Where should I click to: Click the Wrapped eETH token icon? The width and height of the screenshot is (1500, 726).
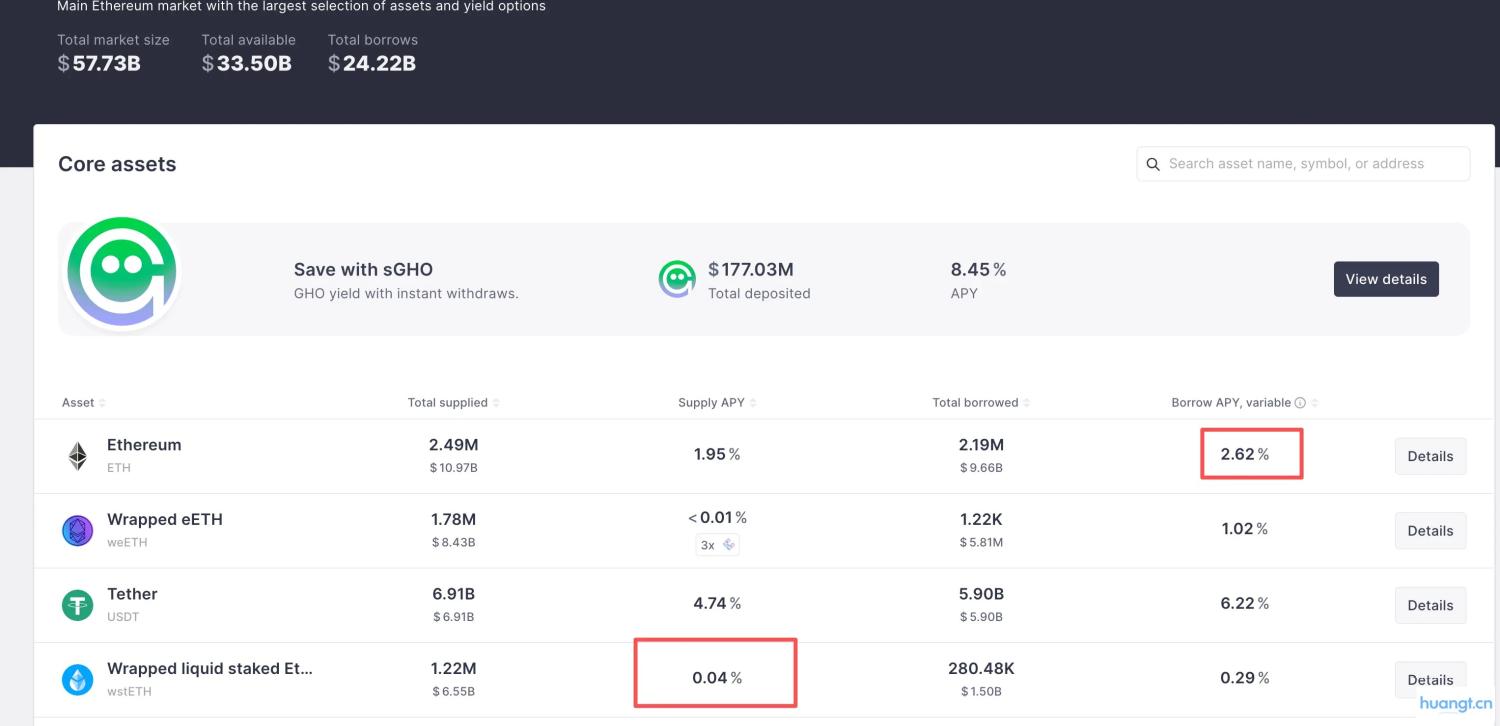pos(77,529)
